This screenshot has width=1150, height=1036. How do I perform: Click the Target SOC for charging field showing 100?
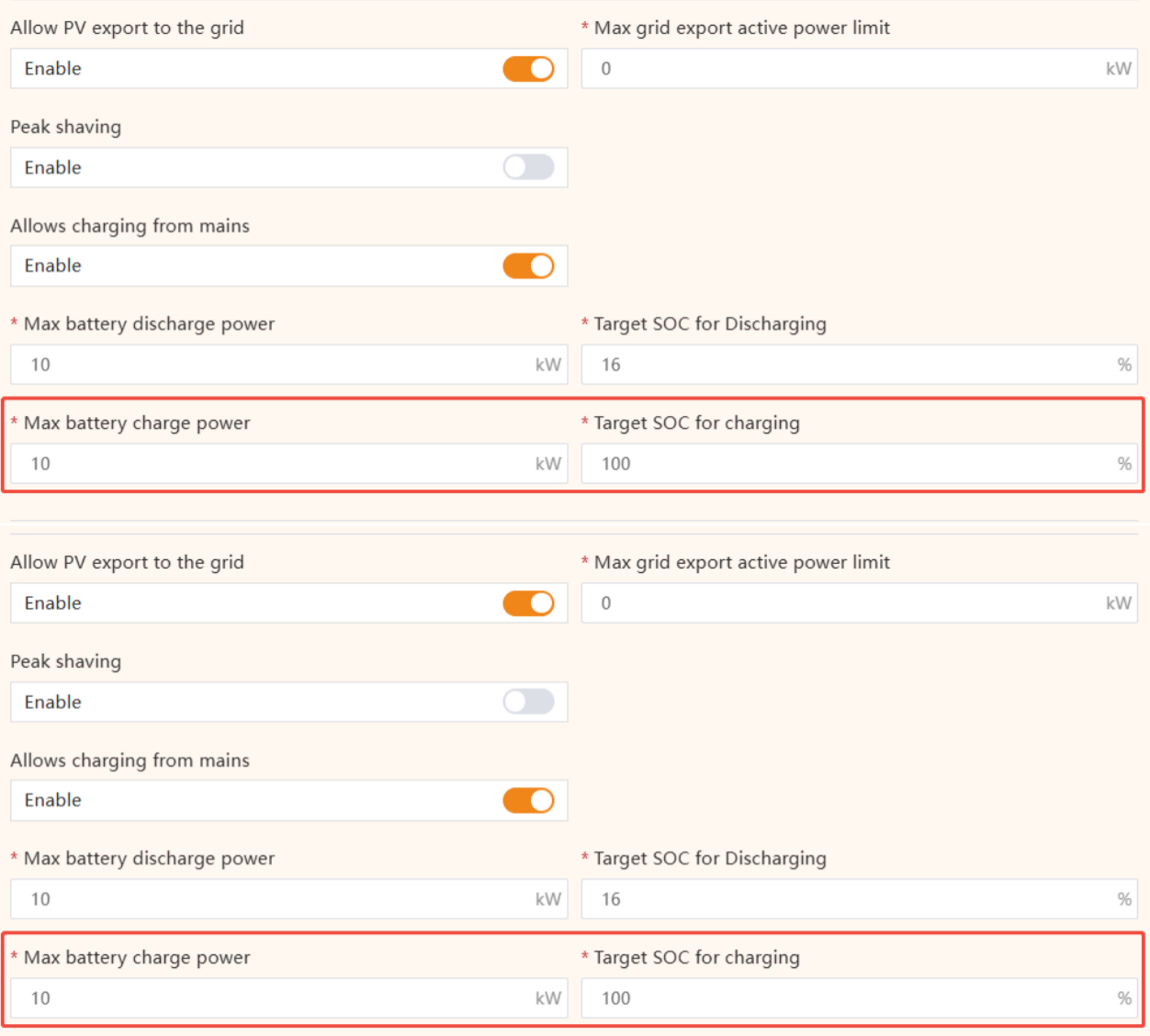tap(827, 463)
